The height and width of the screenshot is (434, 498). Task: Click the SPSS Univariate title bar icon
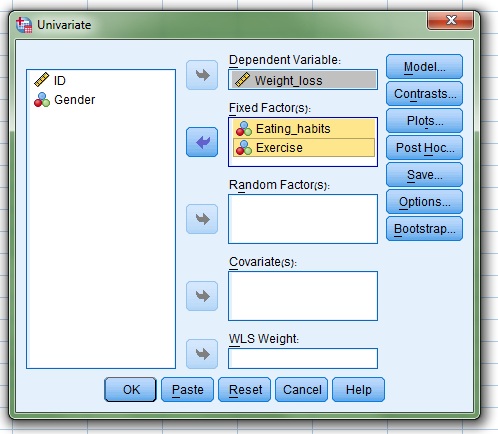click(x=24, y=25)
